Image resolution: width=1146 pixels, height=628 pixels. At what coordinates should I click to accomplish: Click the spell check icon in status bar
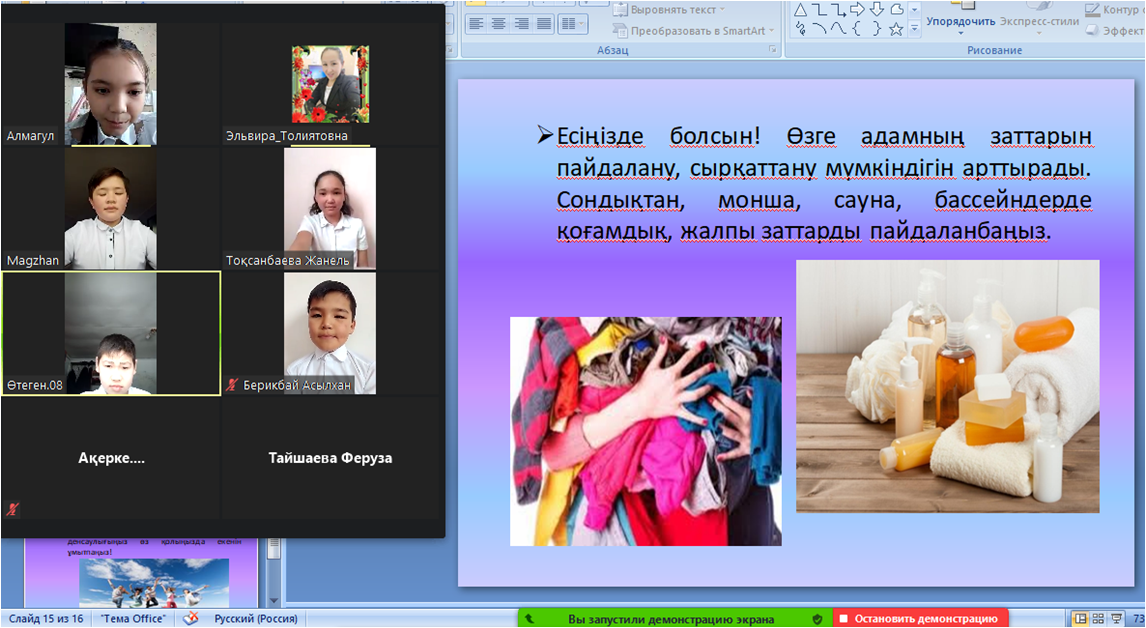(x=190, y=619)
